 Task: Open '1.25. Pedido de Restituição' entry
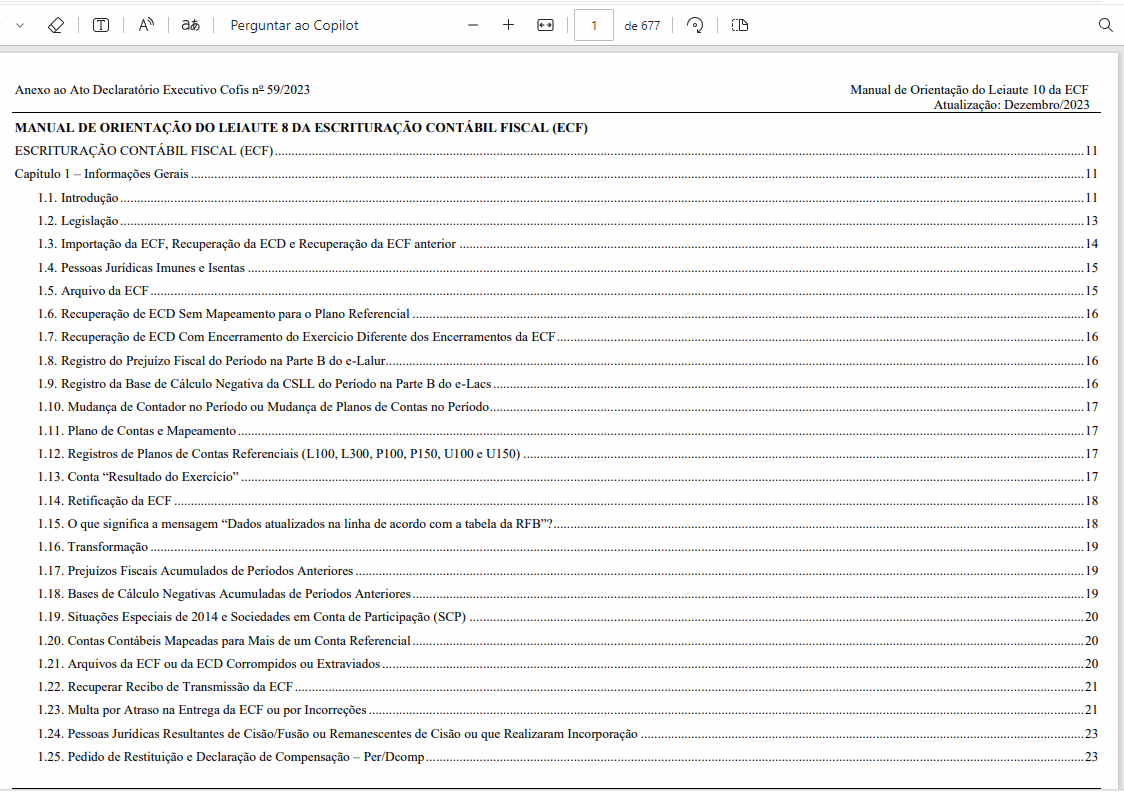568,756
